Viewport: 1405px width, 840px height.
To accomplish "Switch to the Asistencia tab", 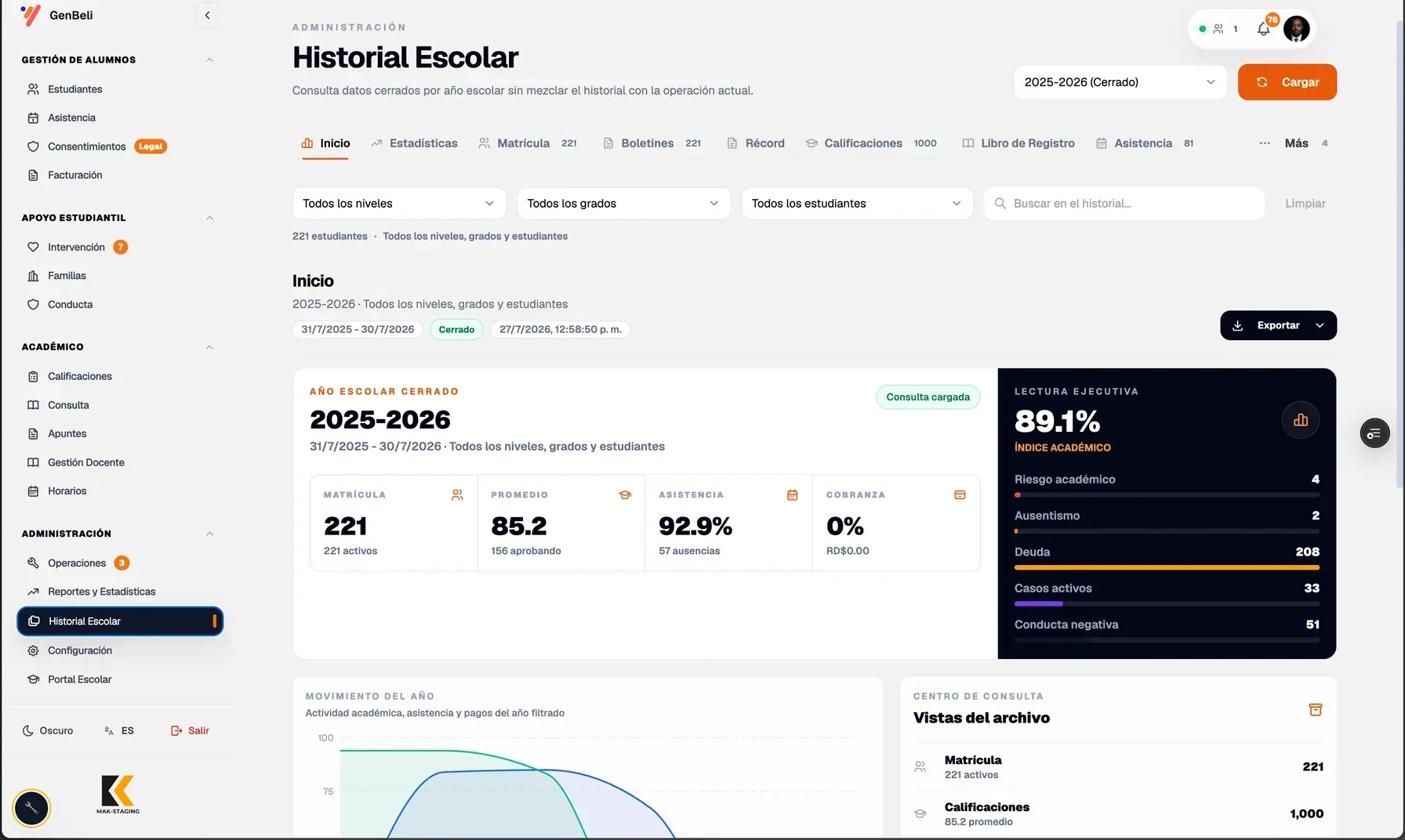I will [x=1145, y=143].
